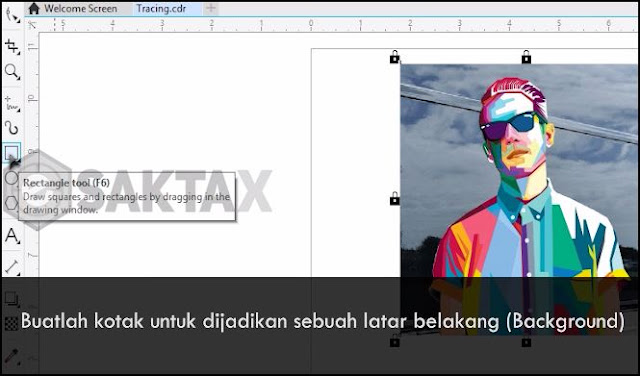Select the Shape tool
The height and width of the screenshot is (376, 640).
point(12,16)
